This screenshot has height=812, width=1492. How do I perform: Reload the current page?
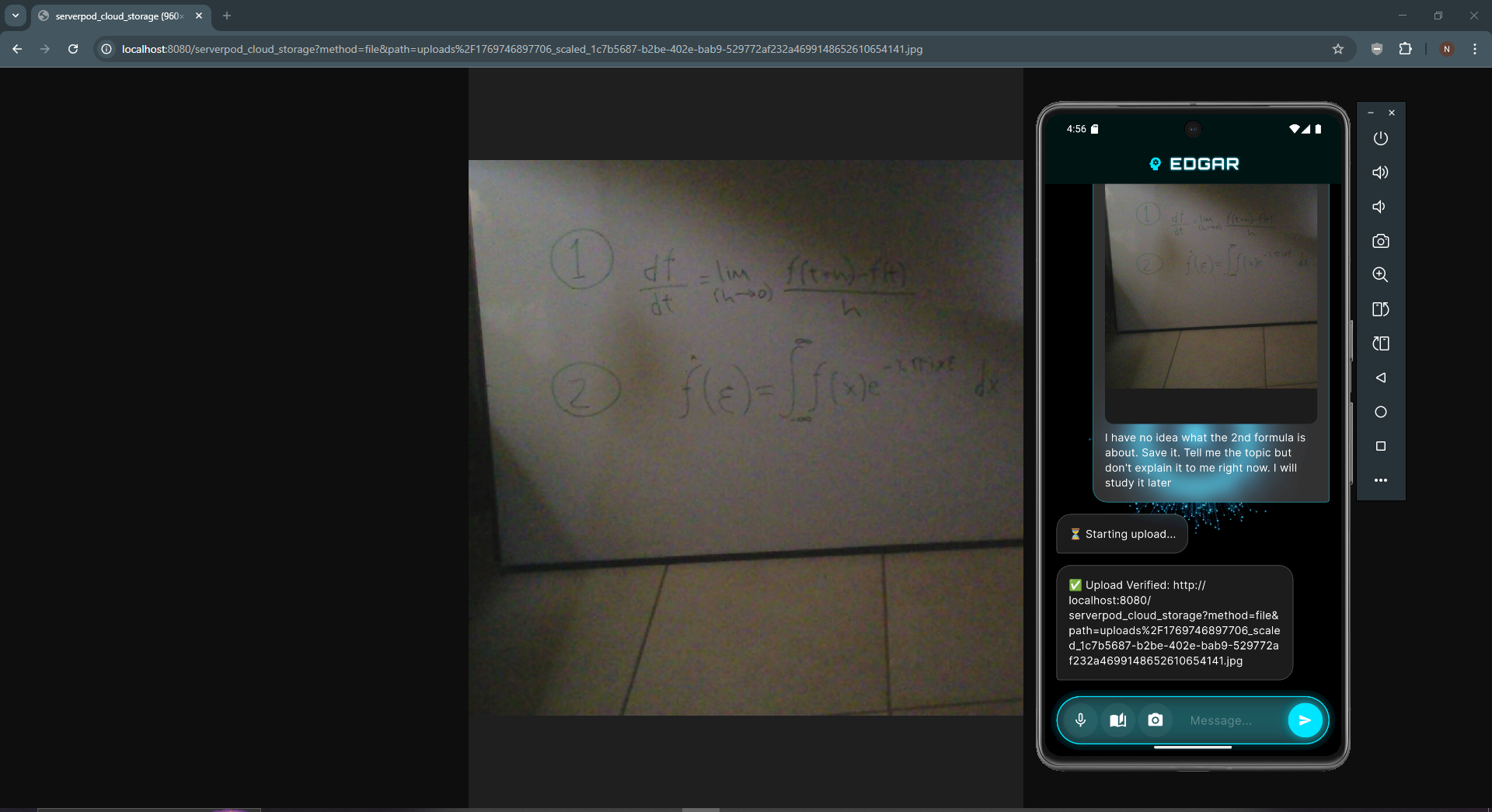click(73, 49)
